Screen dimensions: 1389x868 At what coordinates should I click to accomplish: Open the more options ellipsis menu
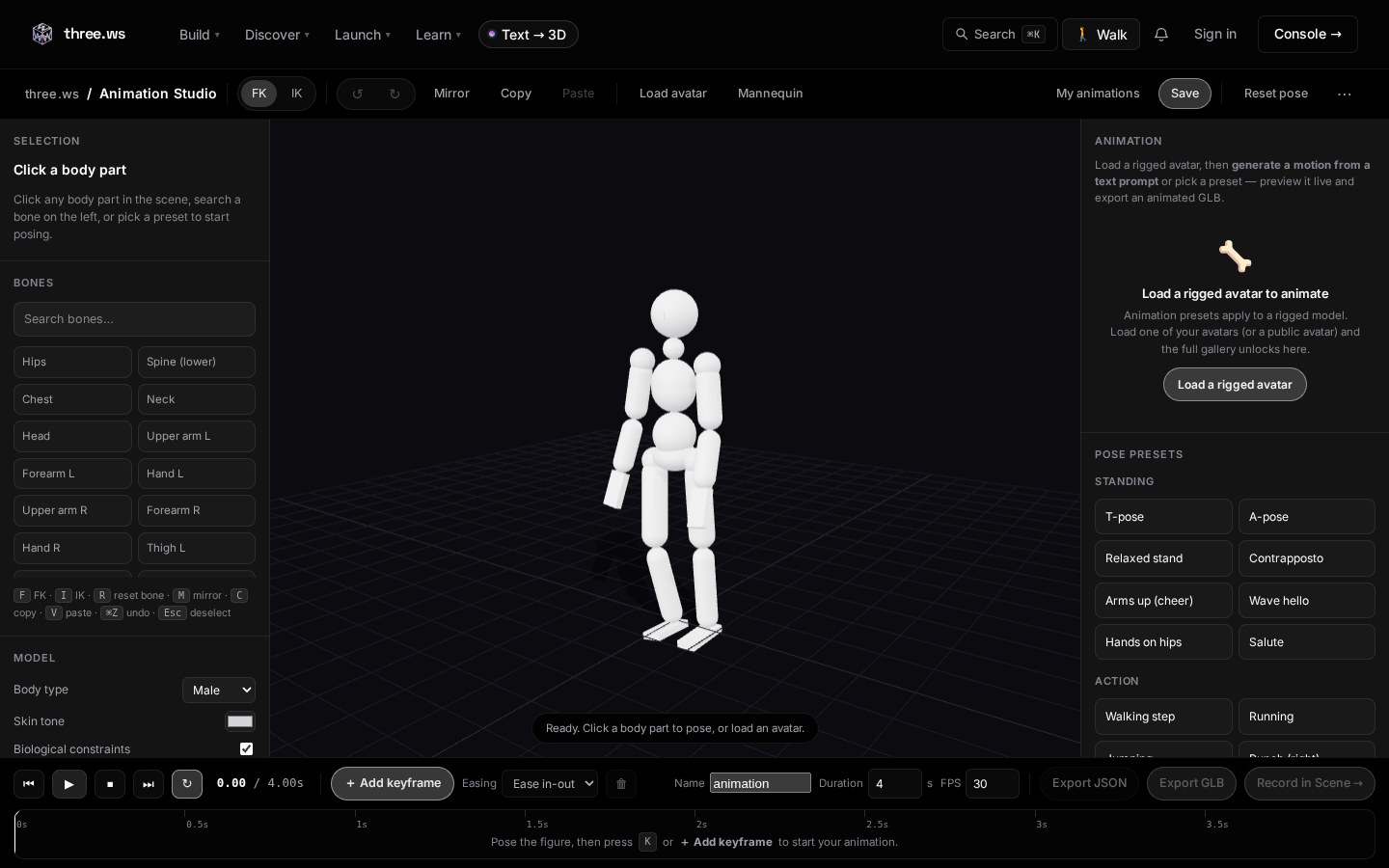coord(1345,94)
